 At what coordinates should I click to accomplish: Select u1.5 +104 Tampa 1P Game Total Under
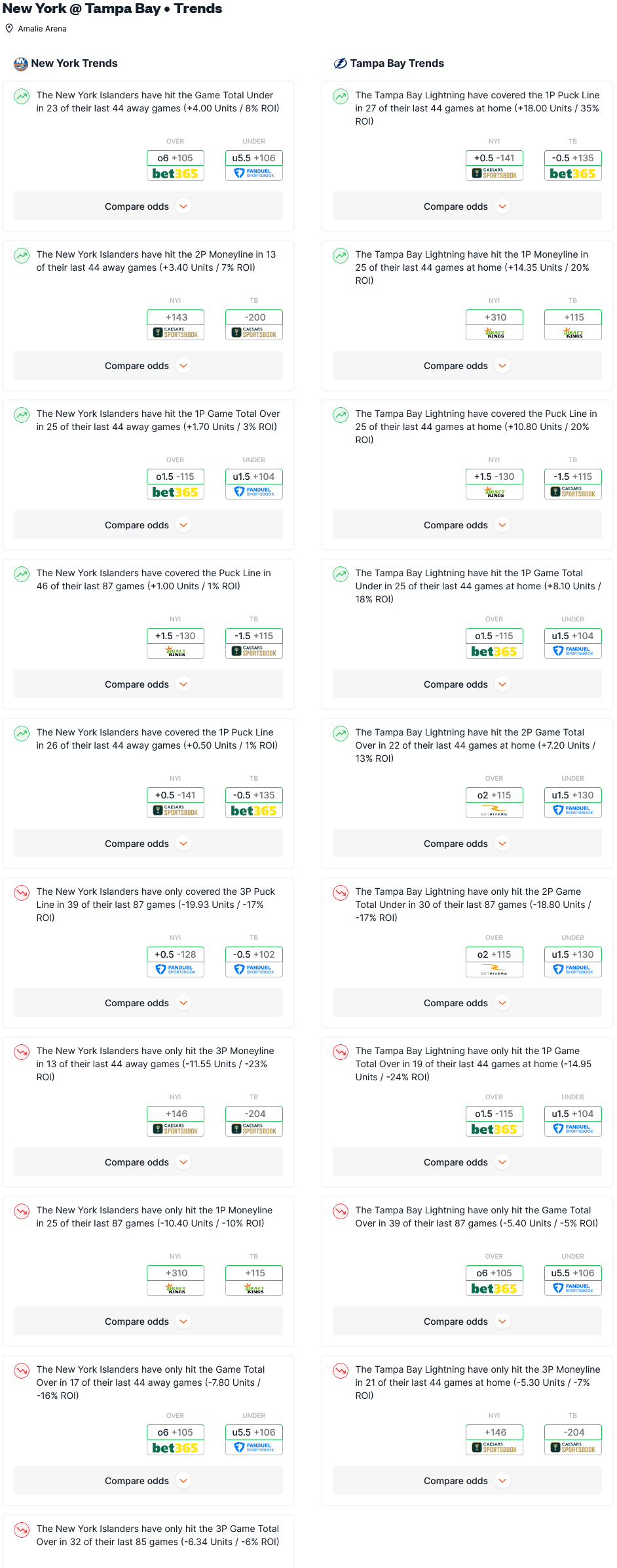tap(573, 636)
